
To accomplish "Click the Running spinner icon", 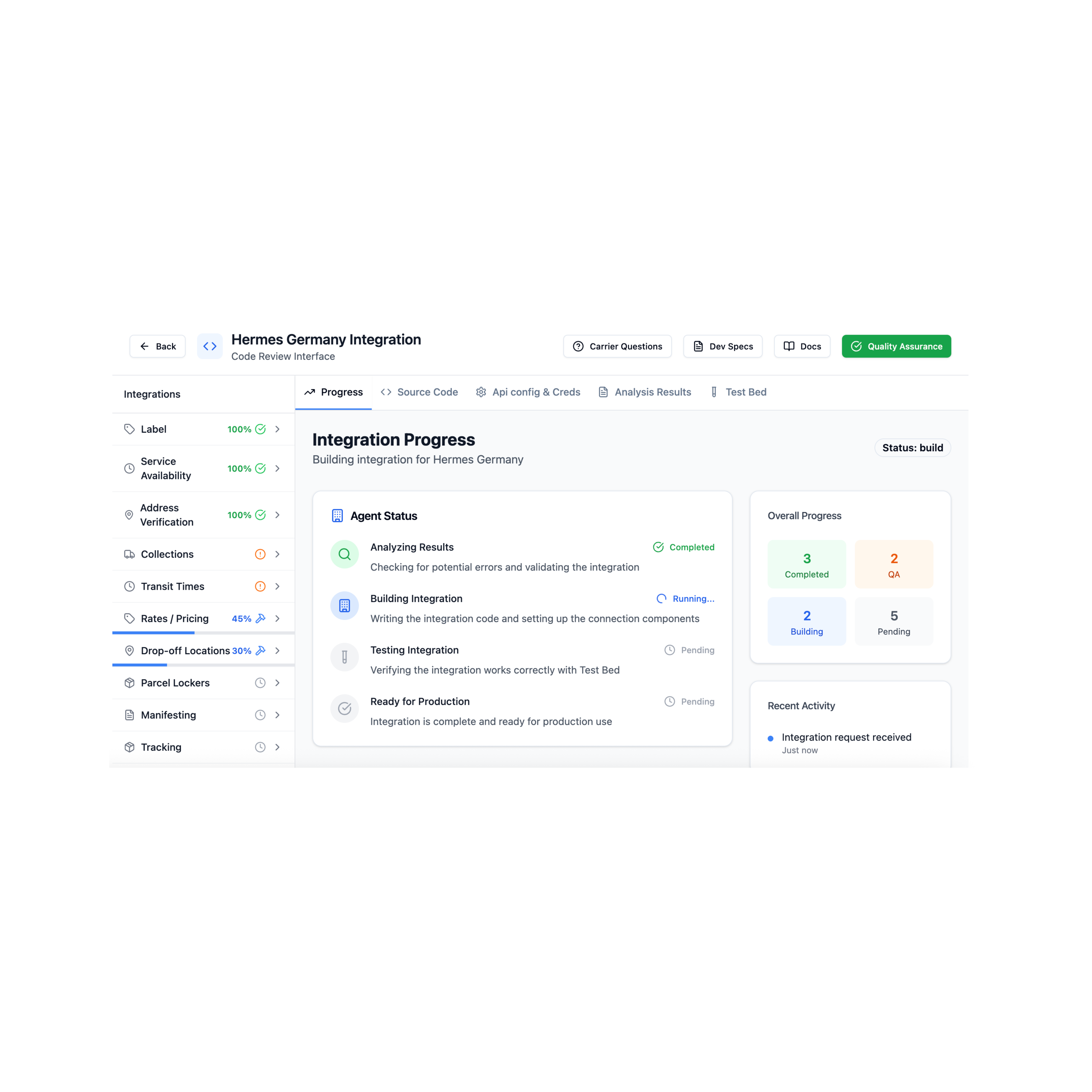I will [x=661, y=599].
